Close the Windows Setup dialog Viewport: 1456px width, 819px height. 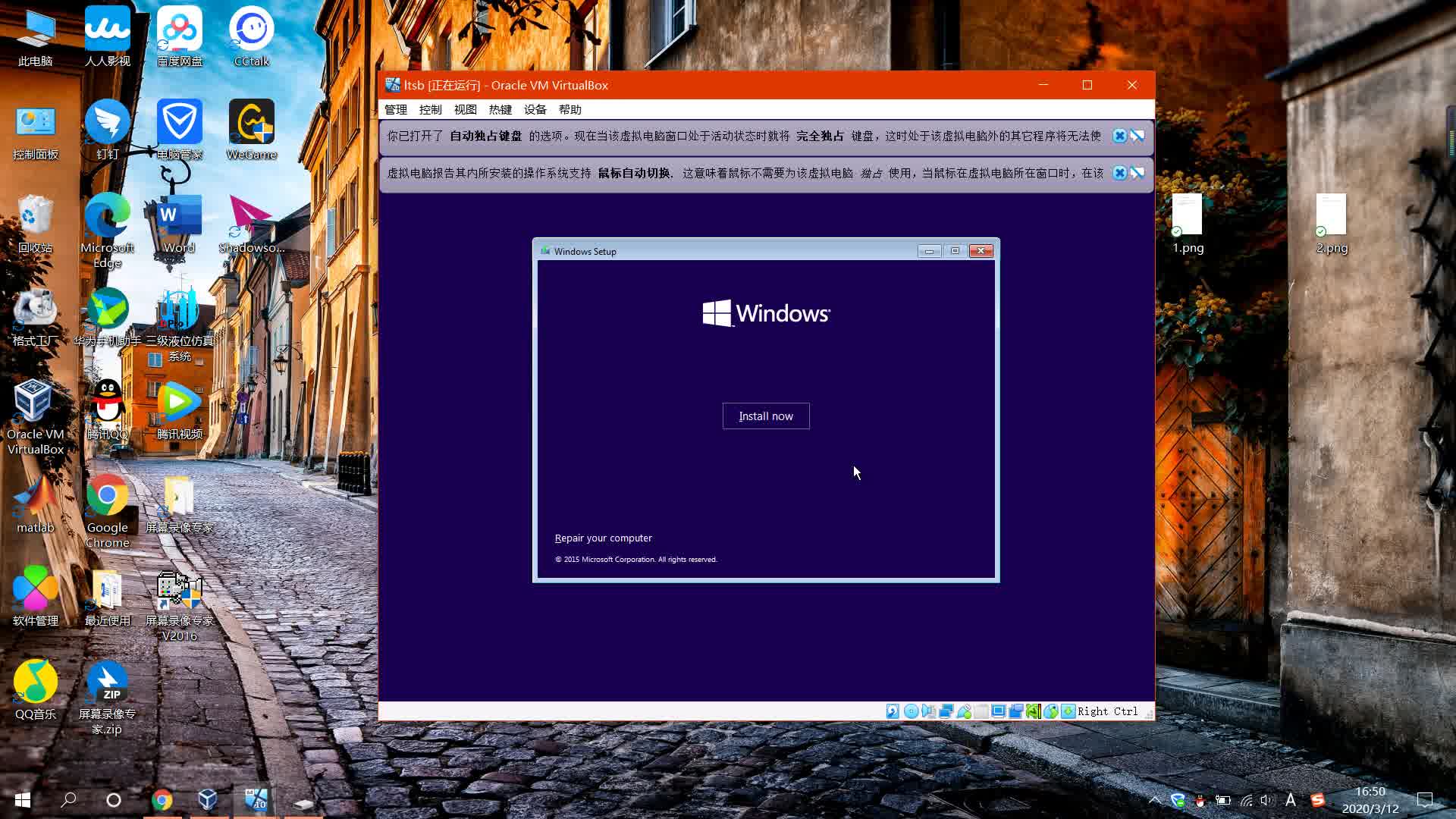981,251
